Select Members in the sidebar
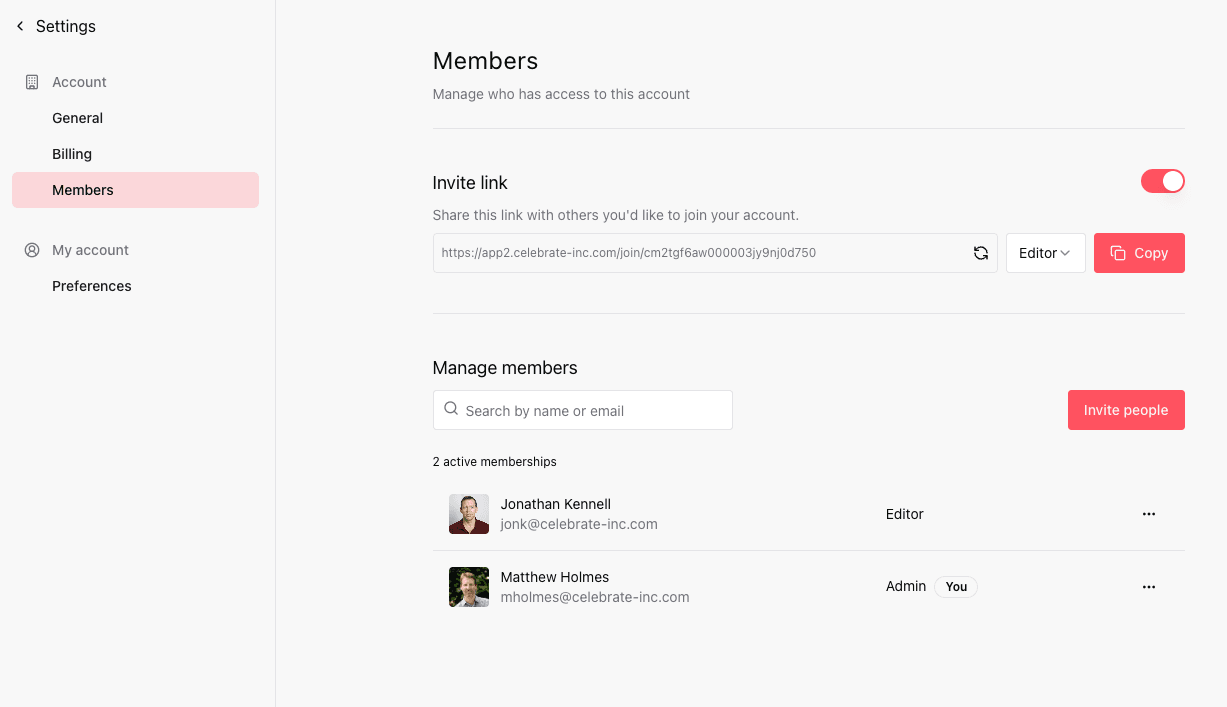 [83, 190]
